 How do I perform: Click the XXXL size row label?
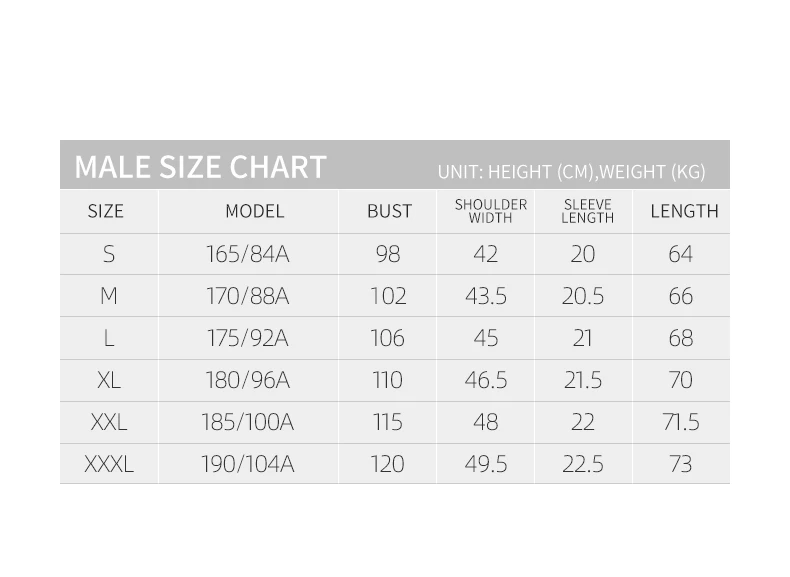(x=109, y=464)
